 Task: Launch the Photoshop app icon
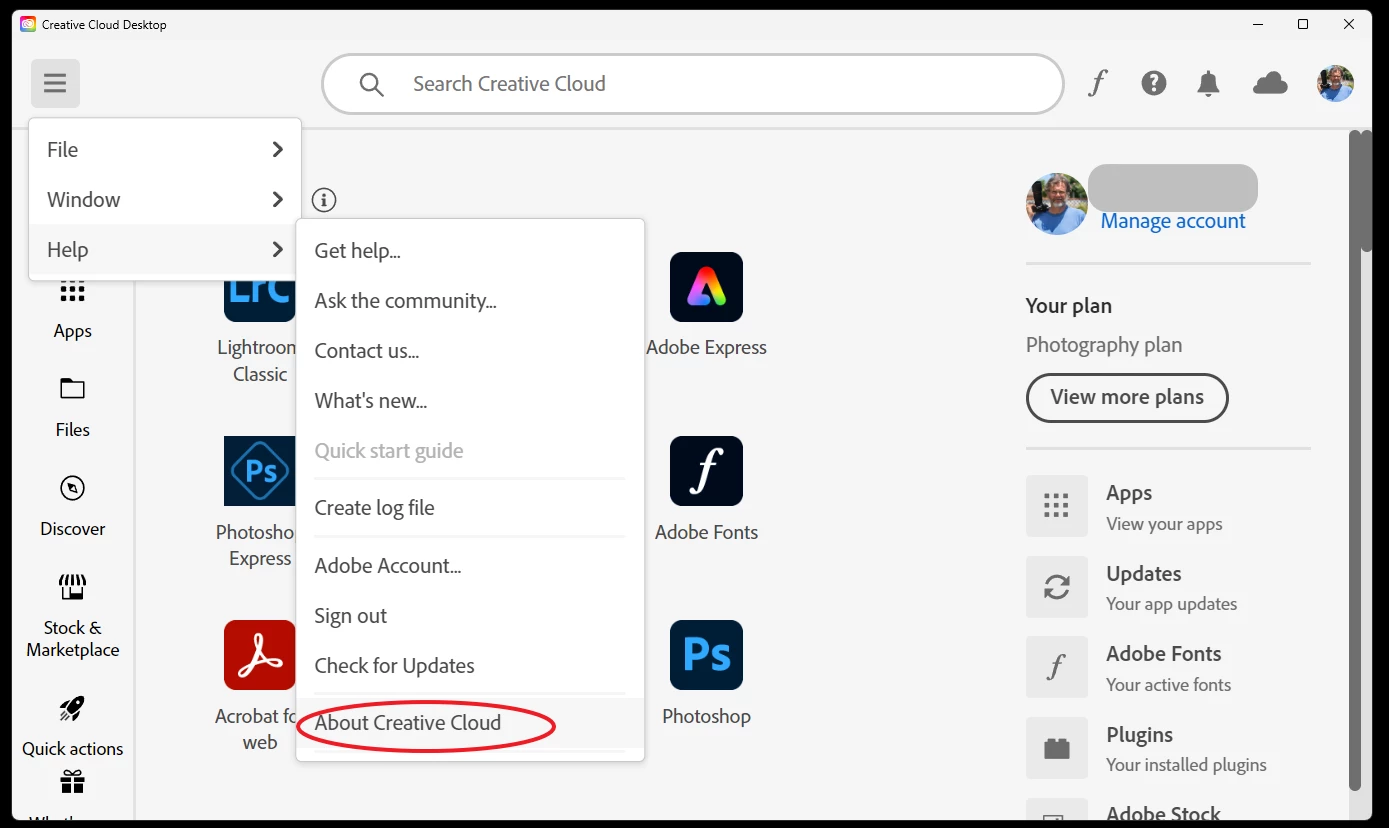pos(706,655)
